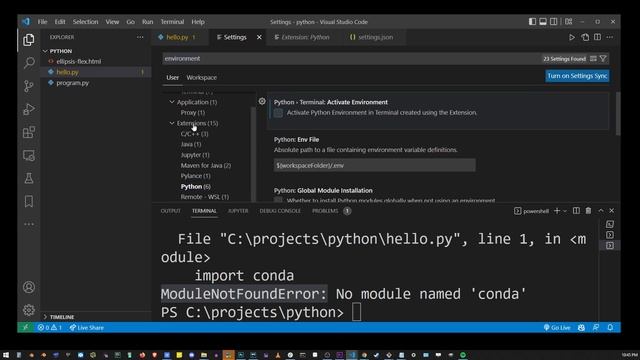Screen dimensions: 640x360
Task: Open the Bookmarks icon in activity bar
Action: (x=29, y=201)
